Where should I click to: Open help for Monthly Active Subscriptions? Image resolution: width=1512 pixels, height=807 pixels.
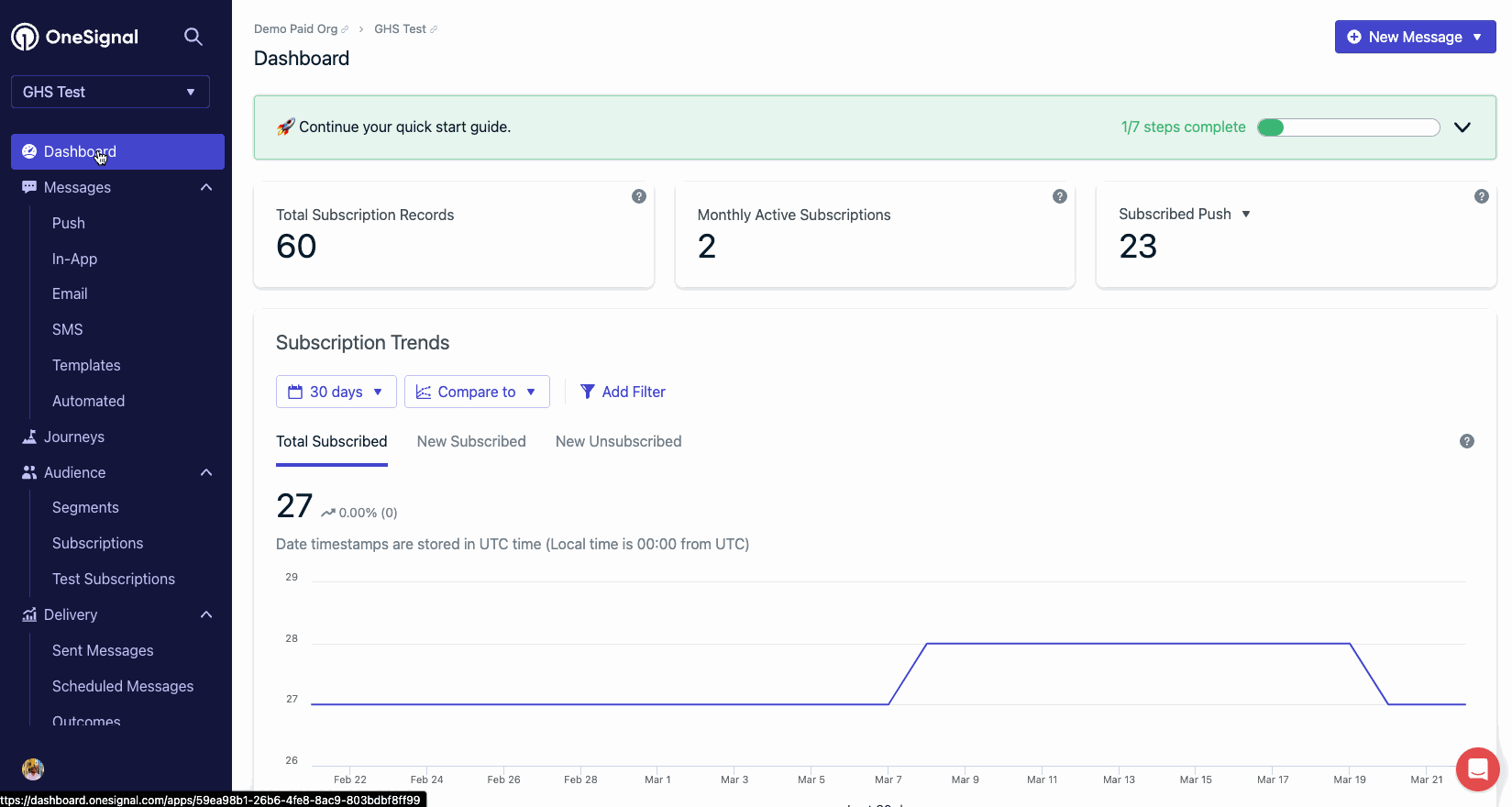[1060, 196]
